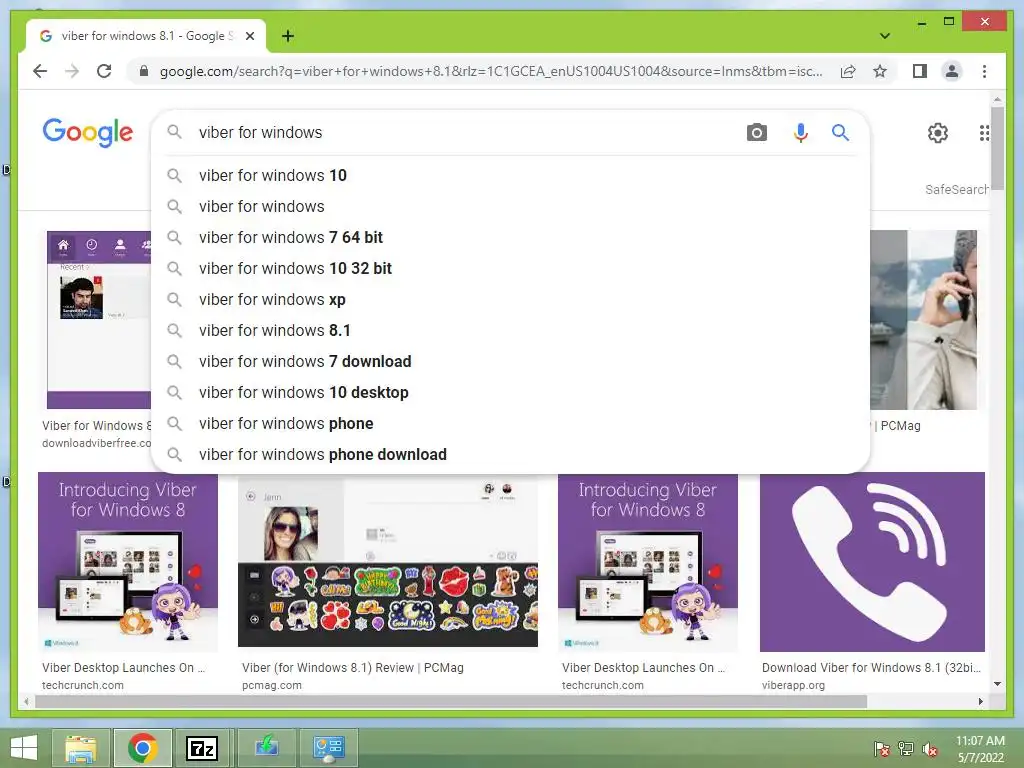Open a new tab

[287, 36]
